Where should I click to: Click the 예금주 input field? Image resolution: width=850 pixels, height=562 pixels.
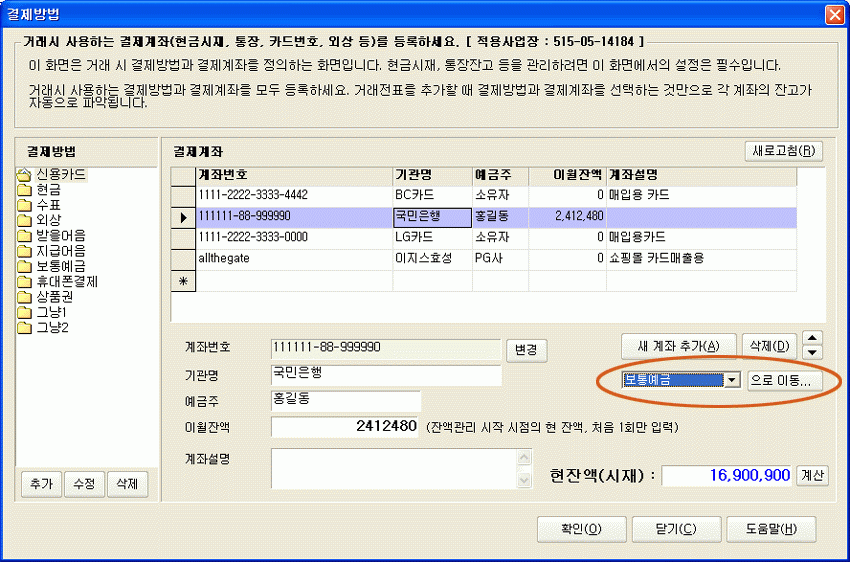(345, 401)
